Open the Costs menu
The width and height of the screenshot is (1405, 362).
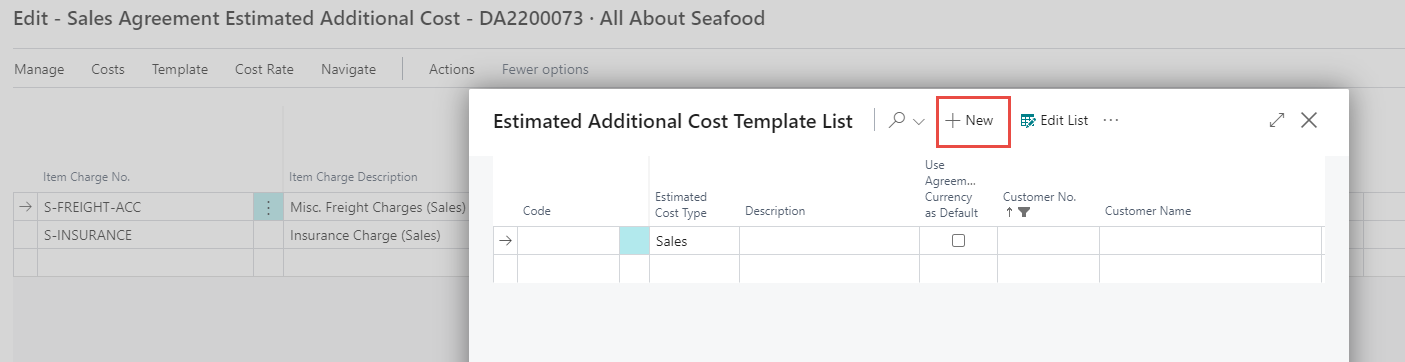pyautogui.click(x=108, y=69)
